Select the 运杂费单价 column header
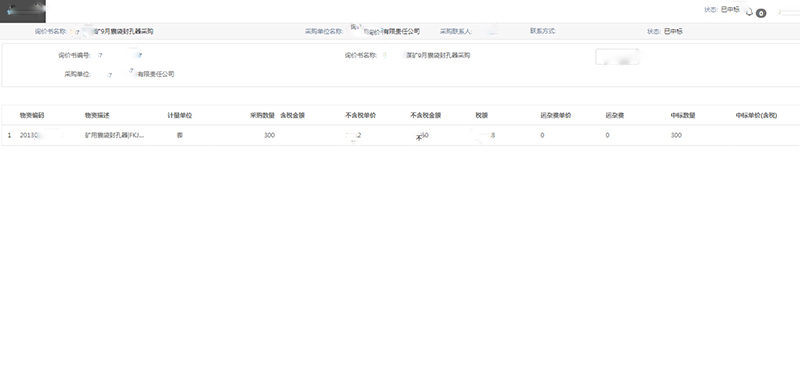This screenshot has height=375, width=800. (x=556, y=115)
